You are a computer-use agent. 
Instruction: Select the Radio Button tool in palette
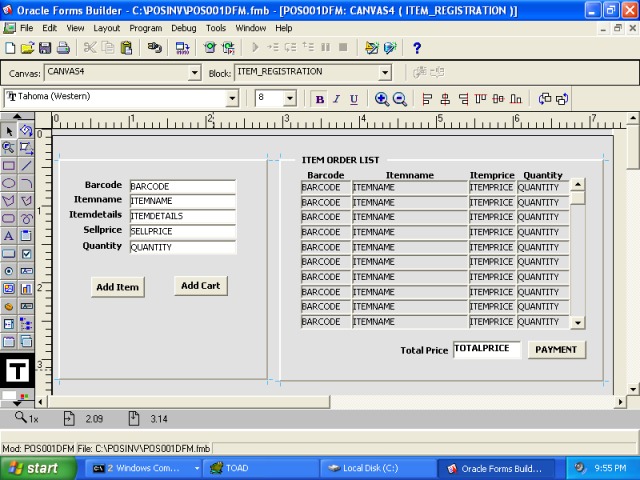(x=9, y=271)
